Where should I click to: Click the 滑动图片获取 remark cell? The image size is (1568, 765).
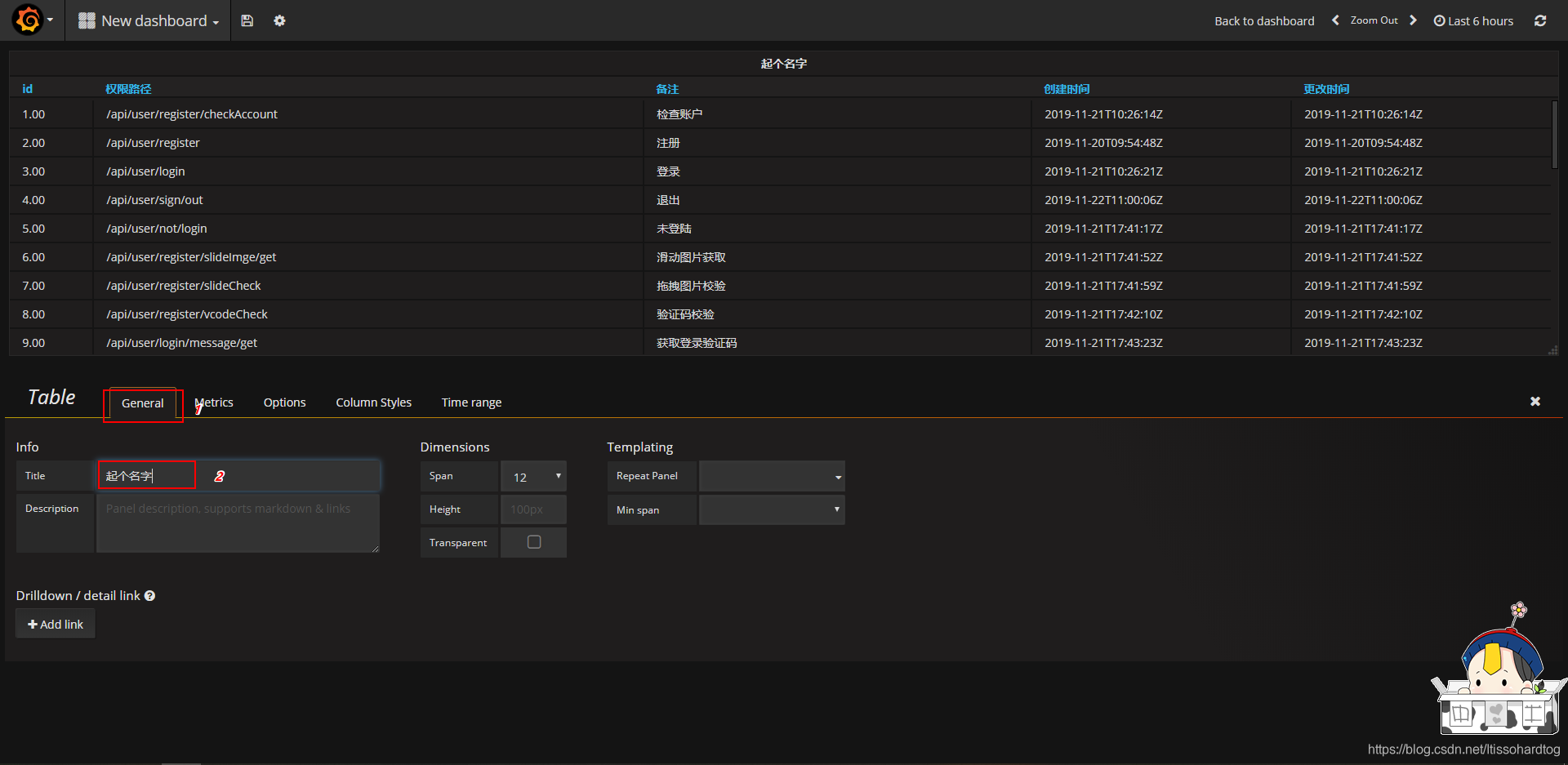(x=837, y=257)
